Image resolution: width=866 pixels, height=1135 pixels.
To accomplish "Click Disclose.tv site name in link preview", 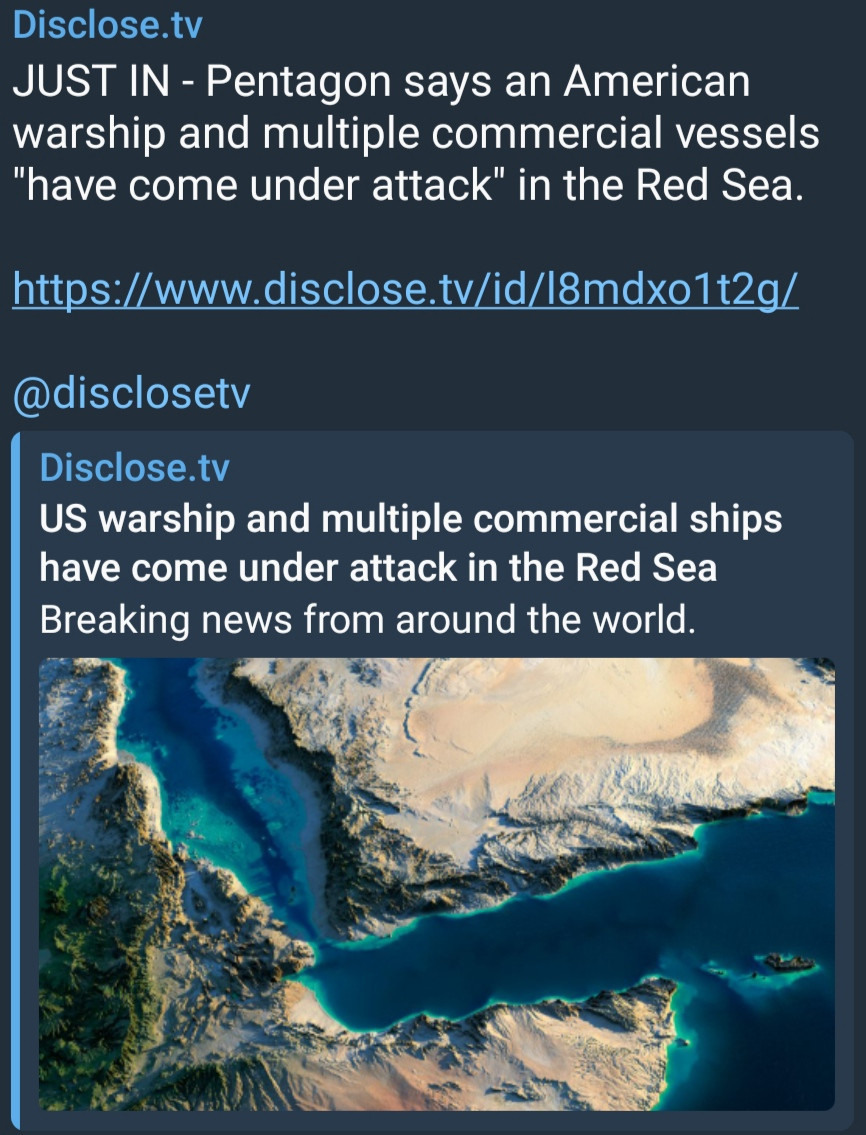I will point(134,467).
